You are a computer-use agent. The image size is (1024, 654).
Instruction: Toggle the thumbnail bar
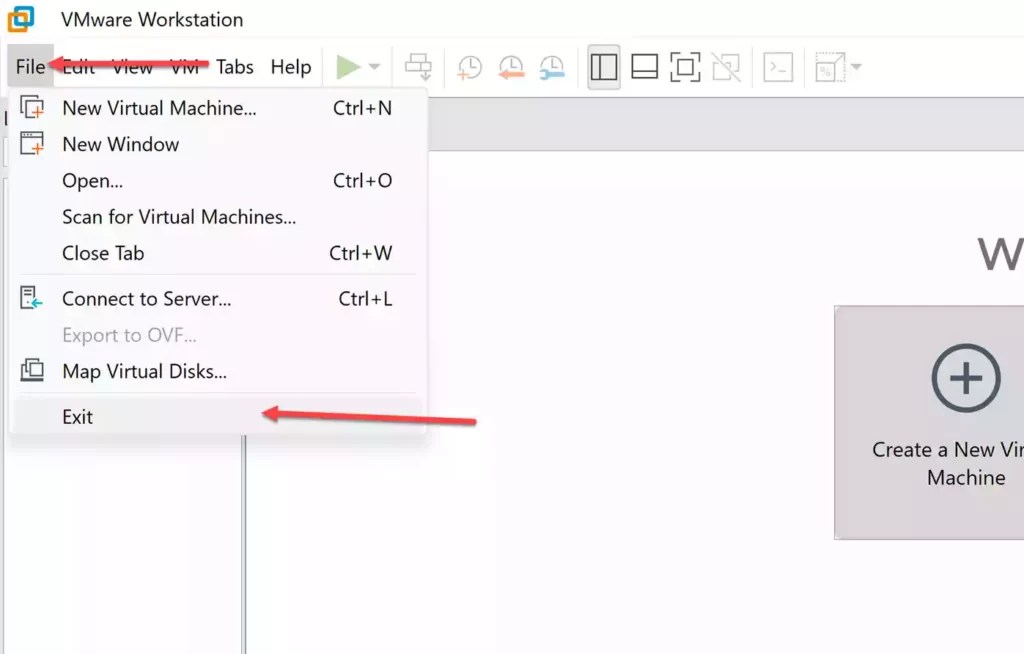645,66
